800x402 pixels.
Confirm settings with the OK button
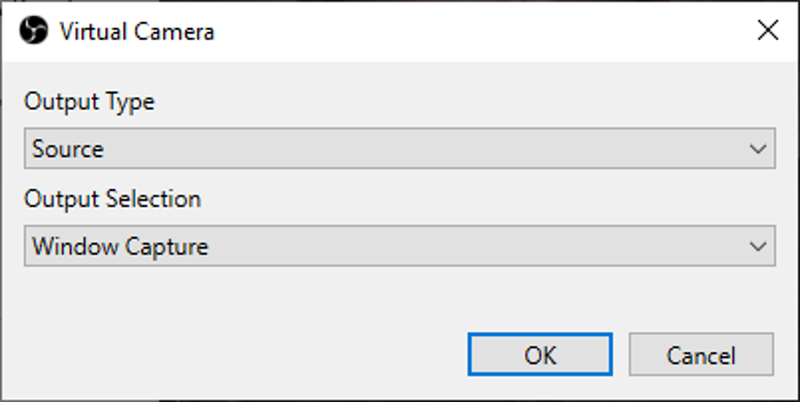(540, 355)
